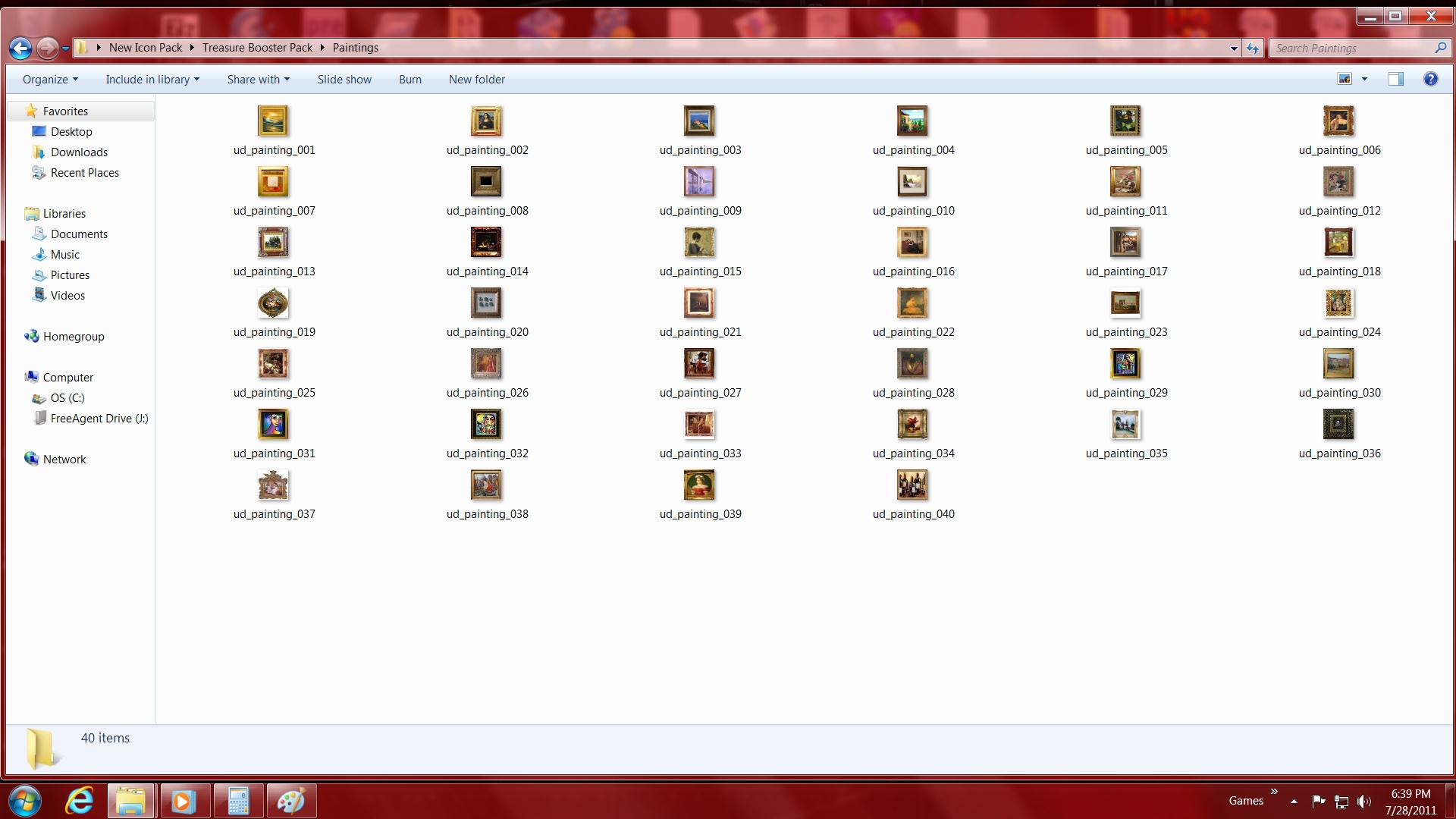The image size is (1456, 819).
Task: Click the New folder button
Action: pos(476,80)
